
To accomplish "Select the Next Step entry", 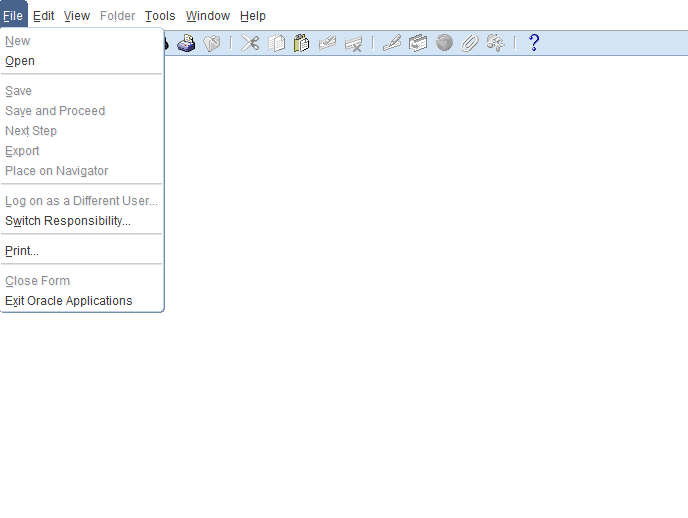I will tap(82, 131).
